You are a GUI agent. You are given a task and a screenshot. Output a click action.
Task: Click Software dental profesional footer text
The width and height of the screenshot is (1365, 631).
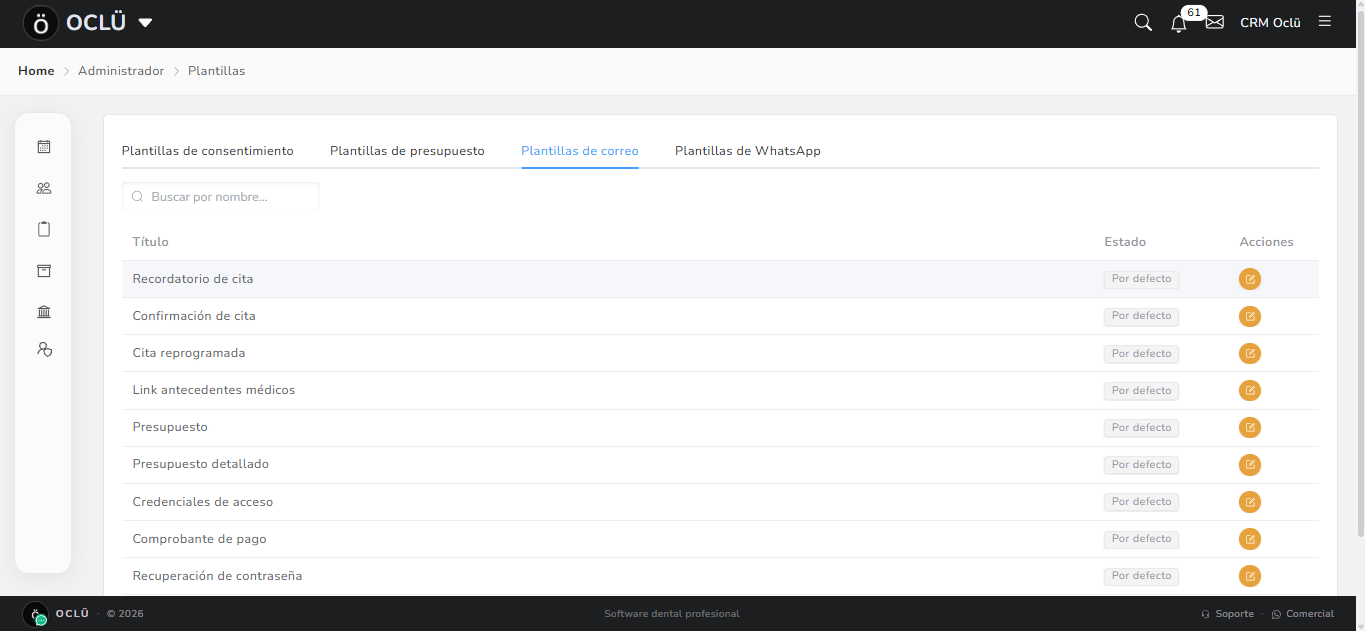point(672,614)
